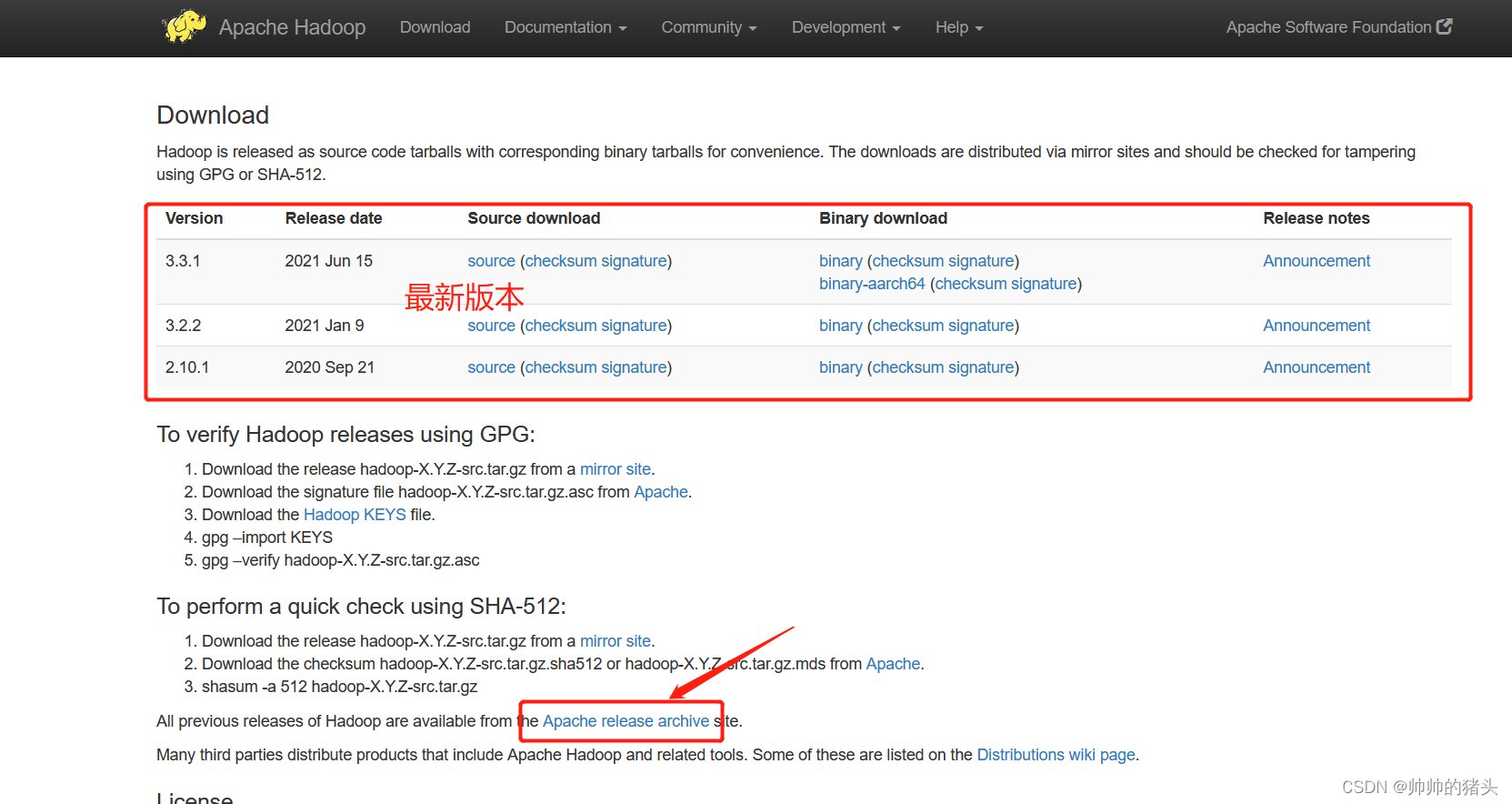View the 3.3.1 release Announcement
This screenshot has width=1512, height=804.
[x=1317, y=261]
